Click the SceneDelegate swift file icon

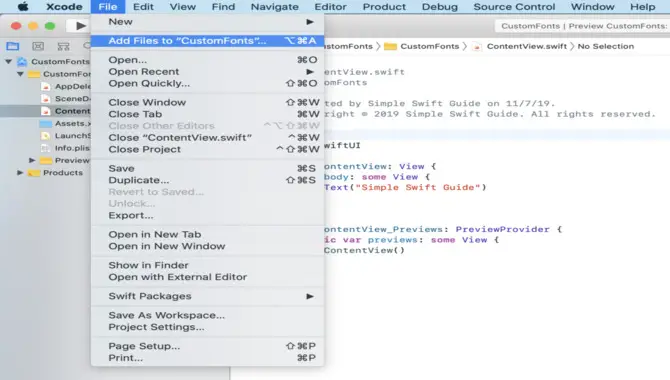click(46, 99)
